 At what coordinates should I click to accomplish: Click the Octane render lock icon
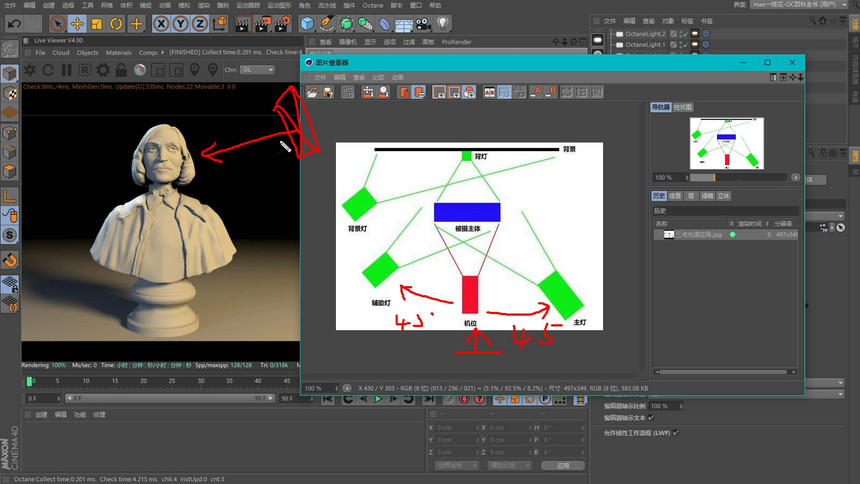click(120, 70)
